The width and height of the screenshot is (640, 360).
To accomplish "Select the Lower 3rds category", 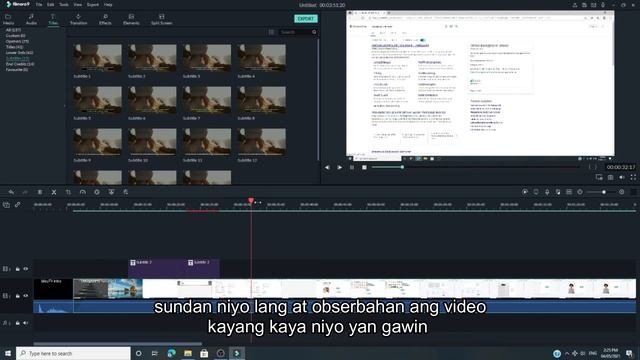I will click(x=20, y=53).
